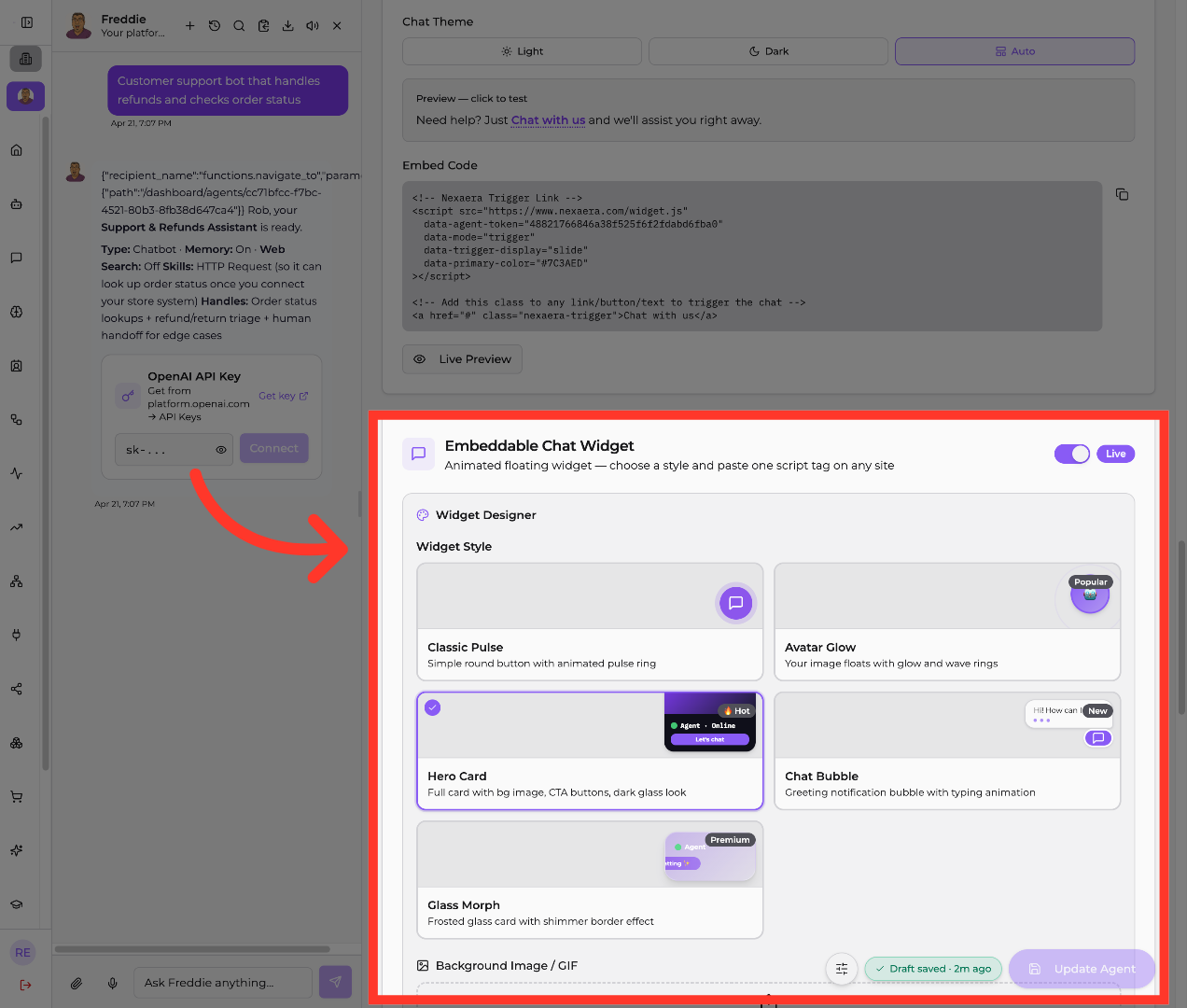Open the activity pulse icon in sidebar
Image resolution: width=1187 pixels, height=1008 pixels.
[17, 473]
